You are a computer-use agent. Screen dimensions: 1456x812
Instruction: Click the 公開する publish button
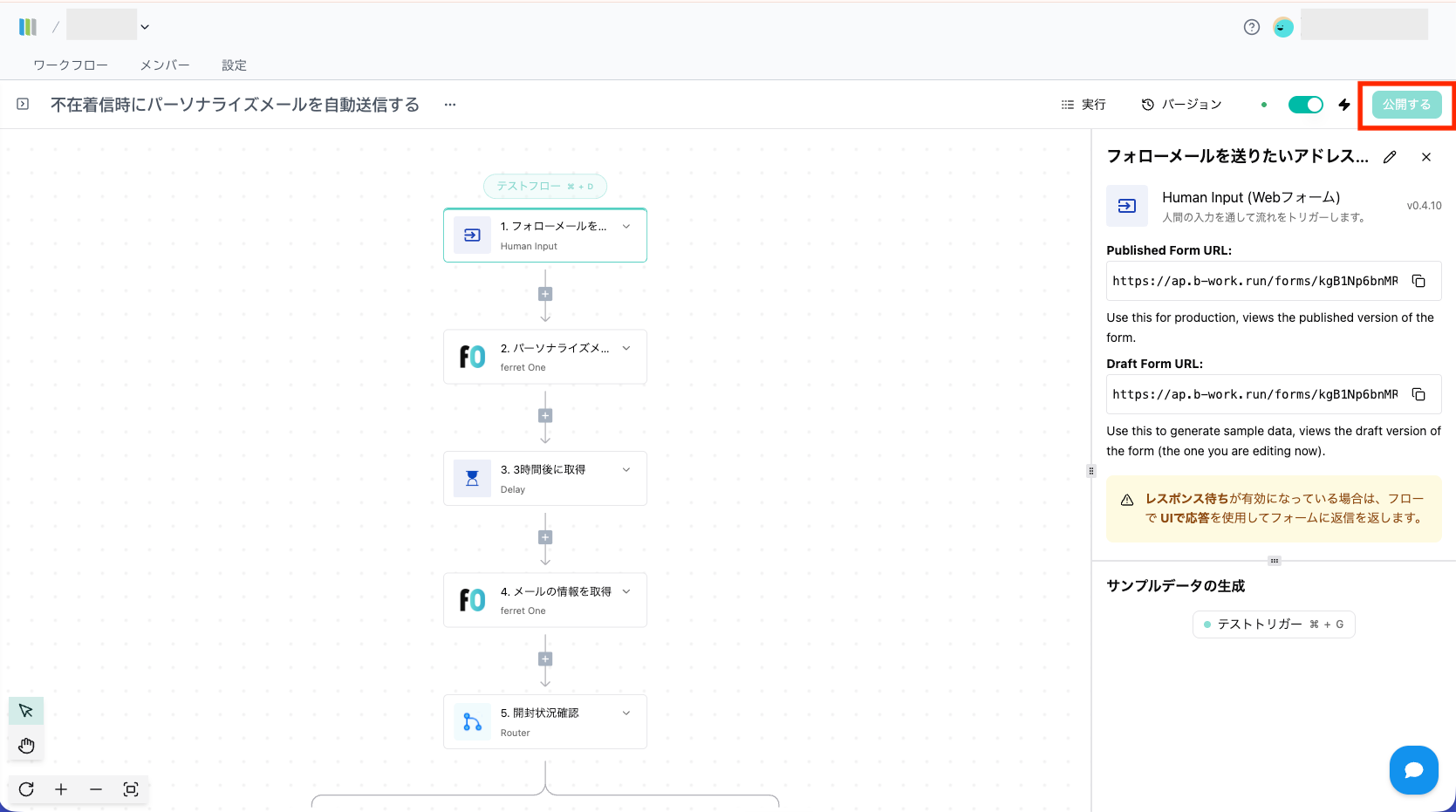(x=1406, y=105)
